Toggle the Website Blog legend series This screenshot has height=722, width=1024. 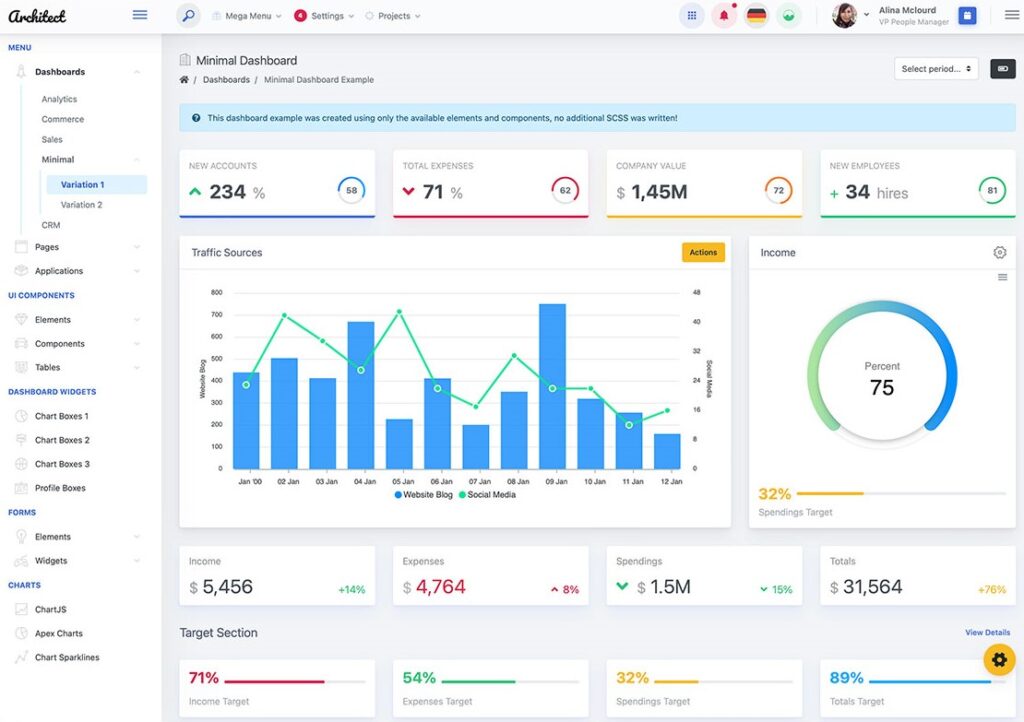424,495
